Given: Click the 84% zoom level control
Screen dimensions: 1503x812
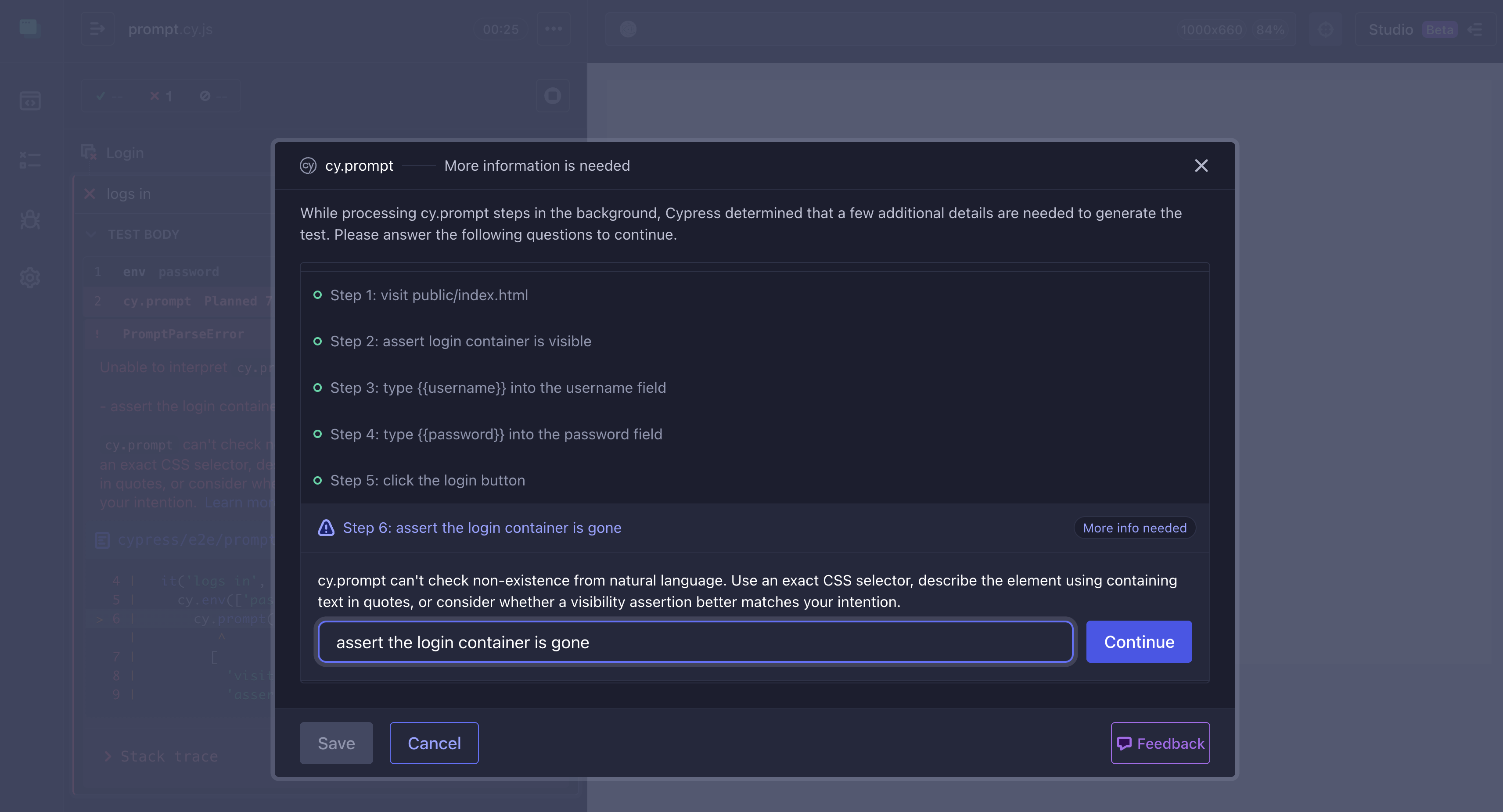Looking at the screenshot, I should coord(1271,29).
